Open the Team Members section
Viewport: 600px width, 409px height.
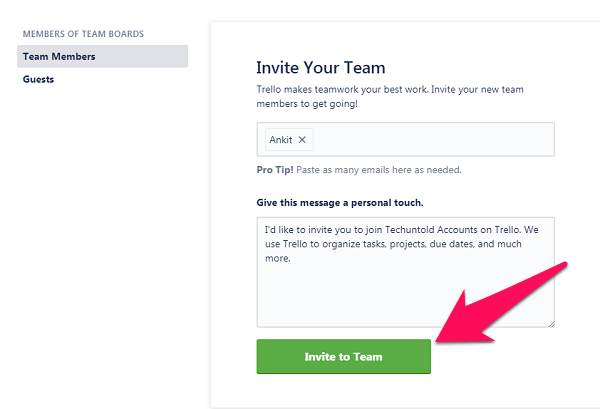[103, 56]
